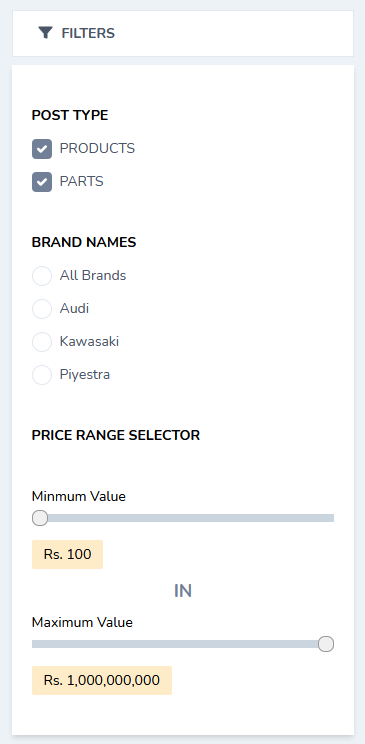365x744 pixels.
Task: Click the PRICE RANGE SELECTOR heading
Action: click(116, 435)
